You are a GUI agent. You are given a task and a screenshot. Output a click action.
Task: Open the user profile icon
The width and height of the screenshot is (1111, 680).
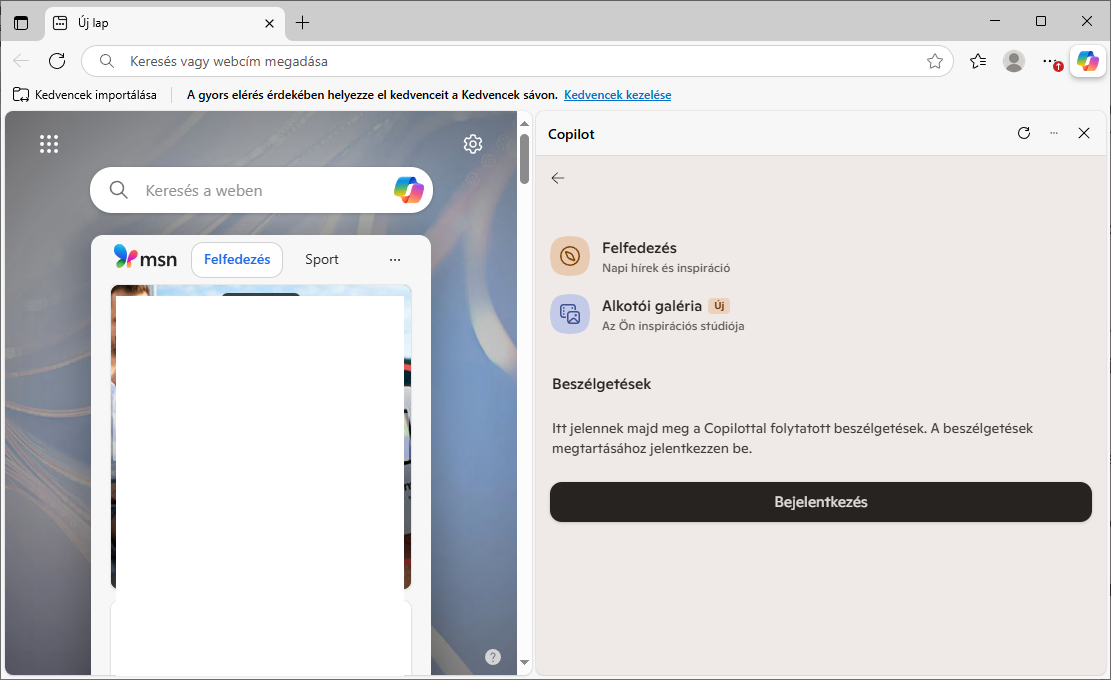tap(1014, 61)
